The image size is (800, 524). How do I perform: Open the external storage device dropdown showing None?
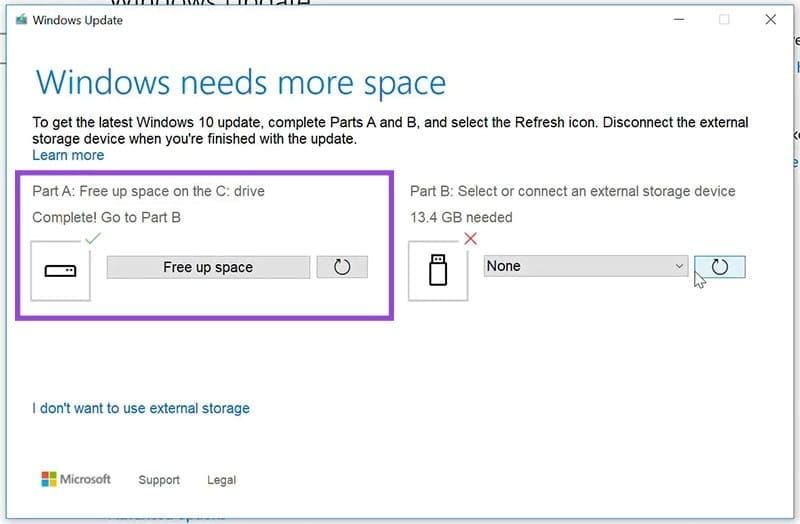pos(585,266)
